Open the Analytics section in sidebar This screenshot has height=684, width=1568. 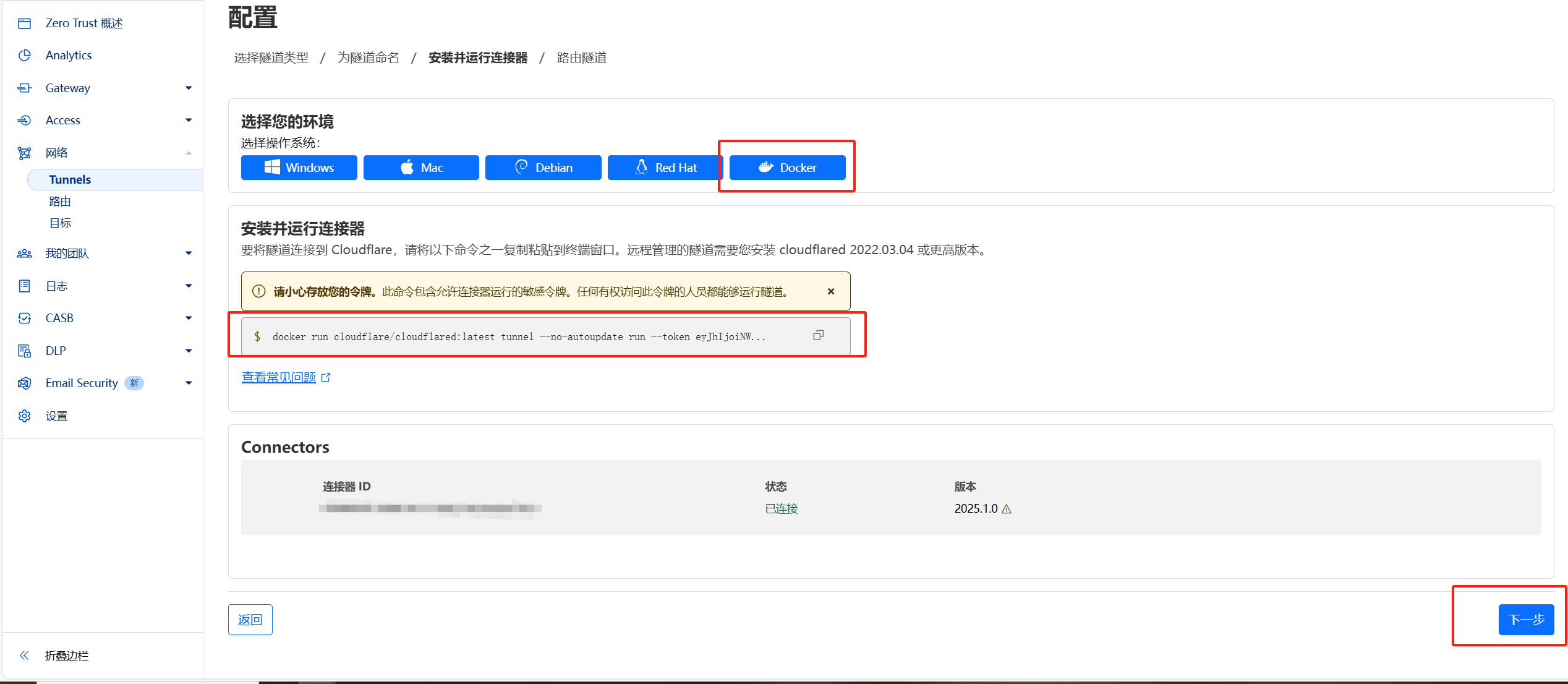coord(69,54)
